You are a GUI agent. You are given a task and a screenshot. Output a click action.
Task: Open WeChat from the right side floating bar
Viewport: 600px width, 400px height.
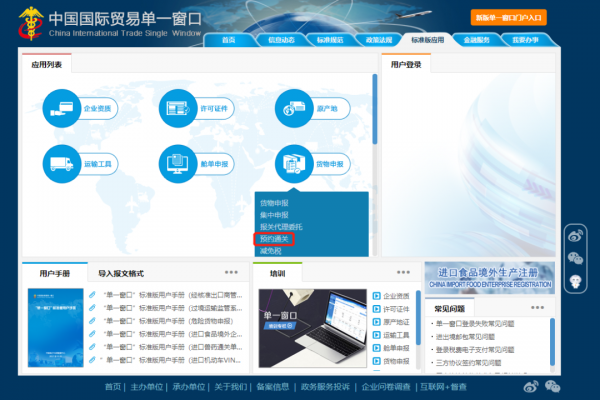[575, 259]
